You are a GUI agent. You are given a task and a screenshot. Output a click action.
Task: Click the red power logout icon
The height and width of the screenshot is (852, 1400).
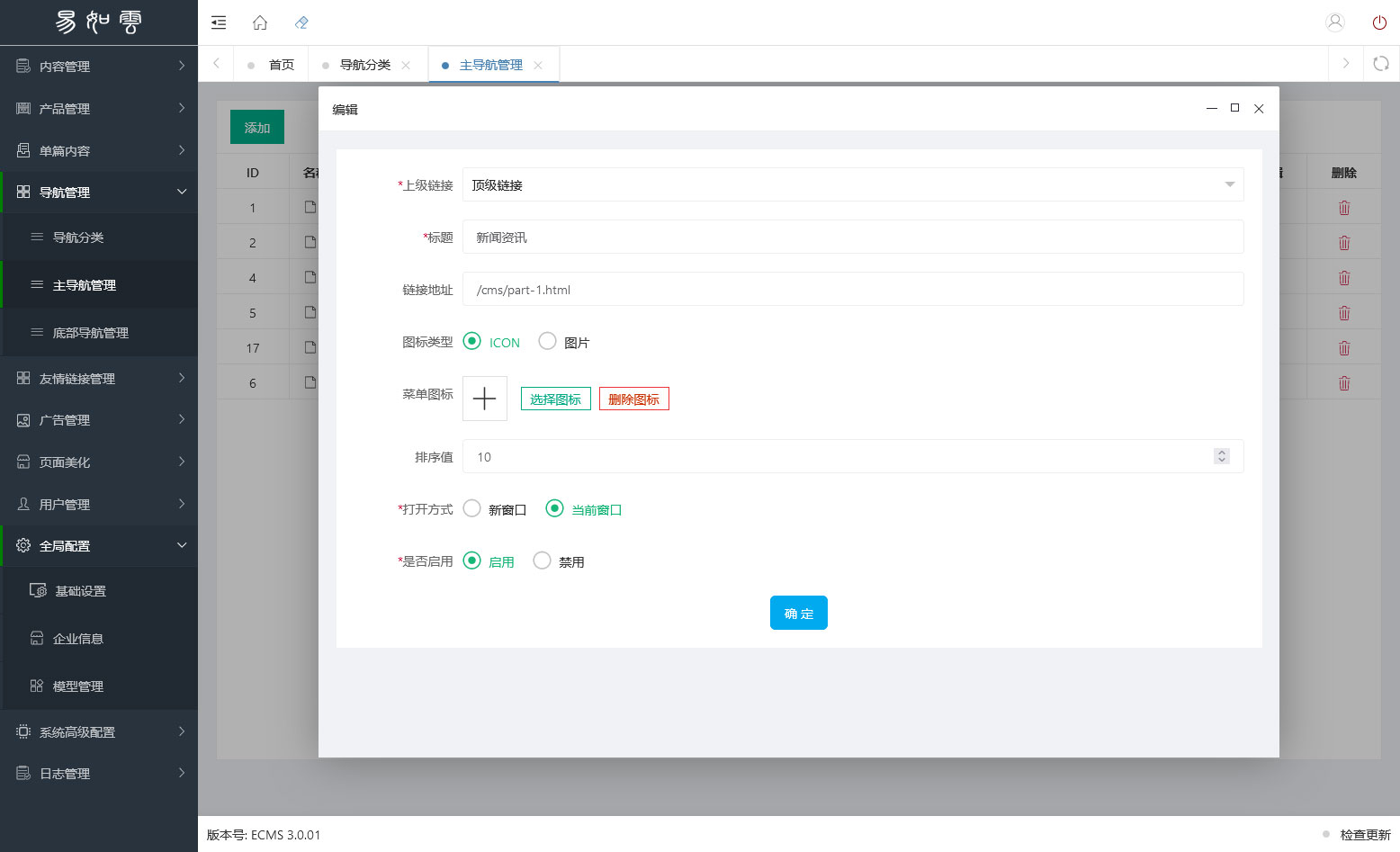(x=1378, y=22)
